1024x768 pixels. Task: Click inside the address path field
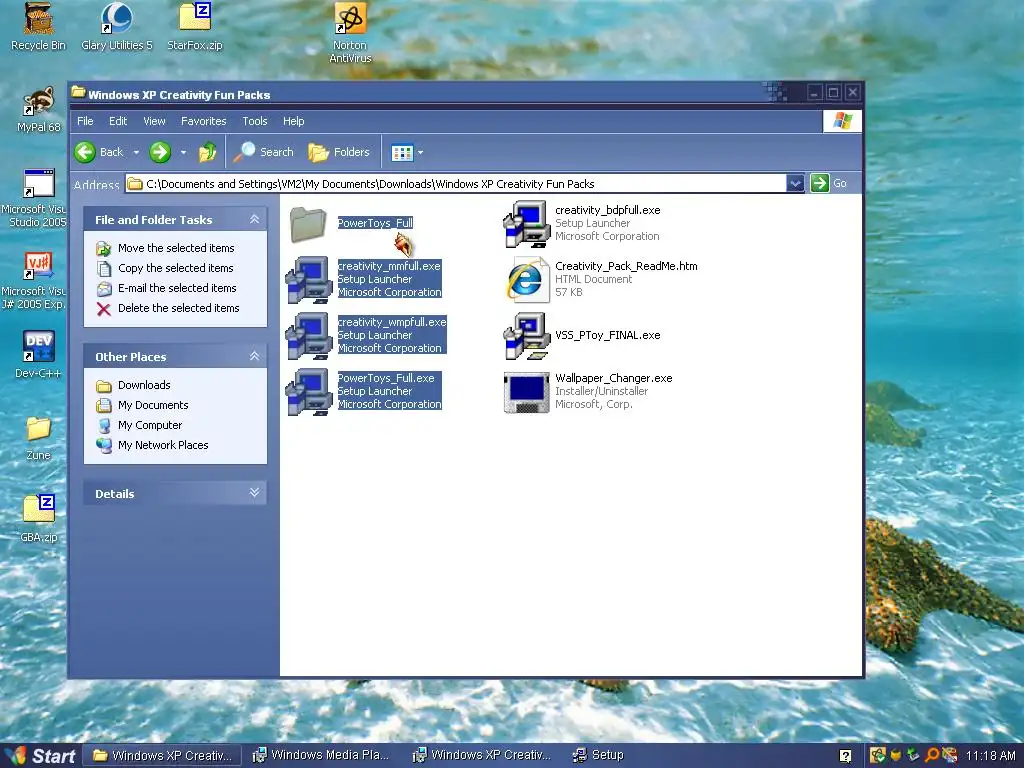[x=456, y=184]
